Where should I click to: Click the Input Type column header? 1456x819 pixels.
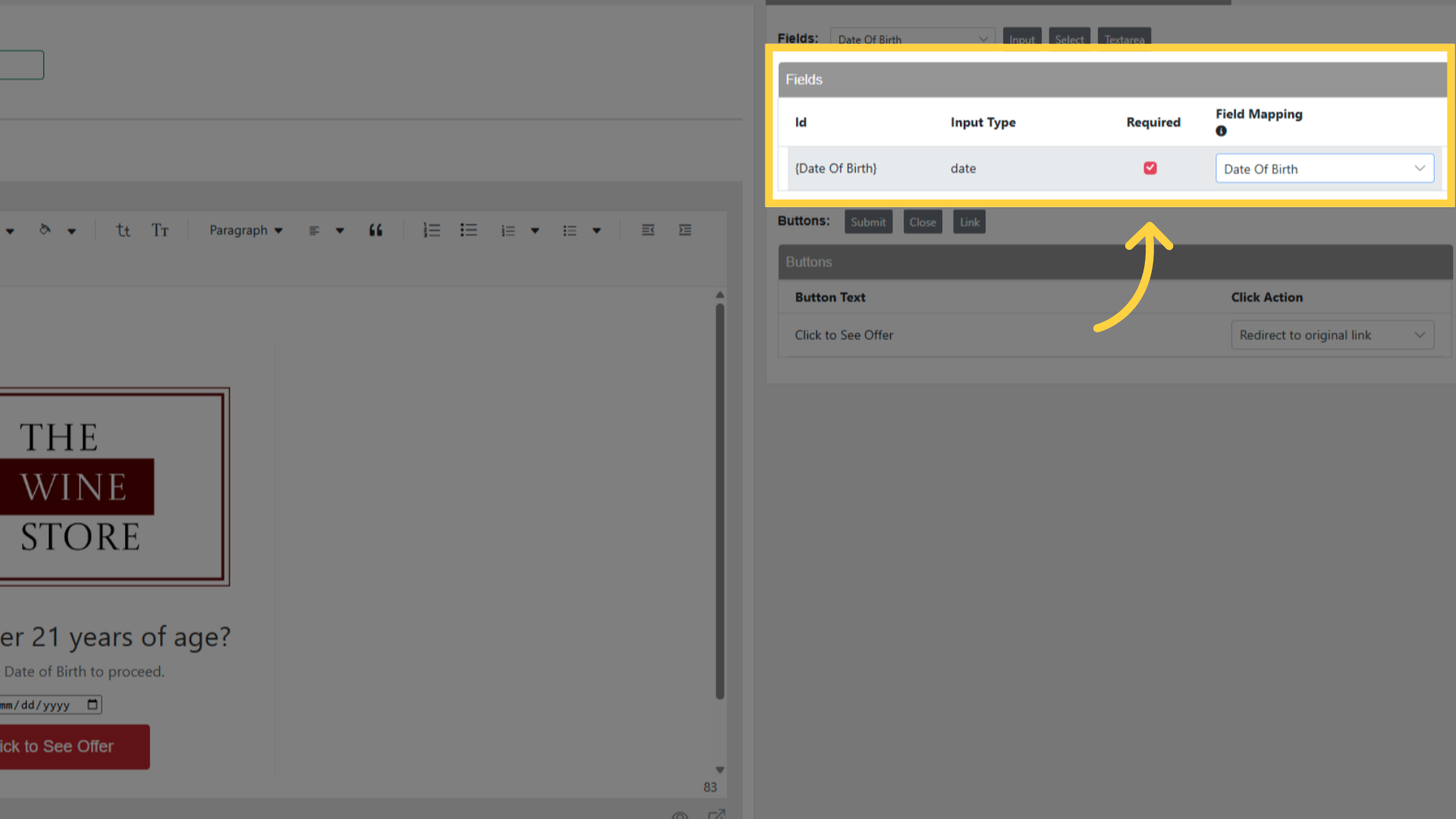(983, 122)
